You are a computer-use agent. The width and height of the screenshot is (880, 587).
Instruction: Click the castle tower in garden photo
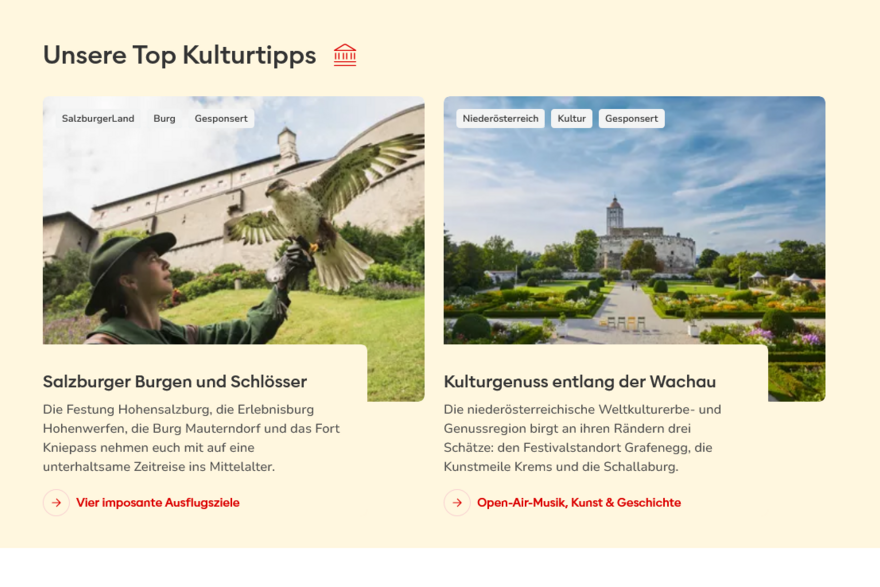click(x=615, y=214)
